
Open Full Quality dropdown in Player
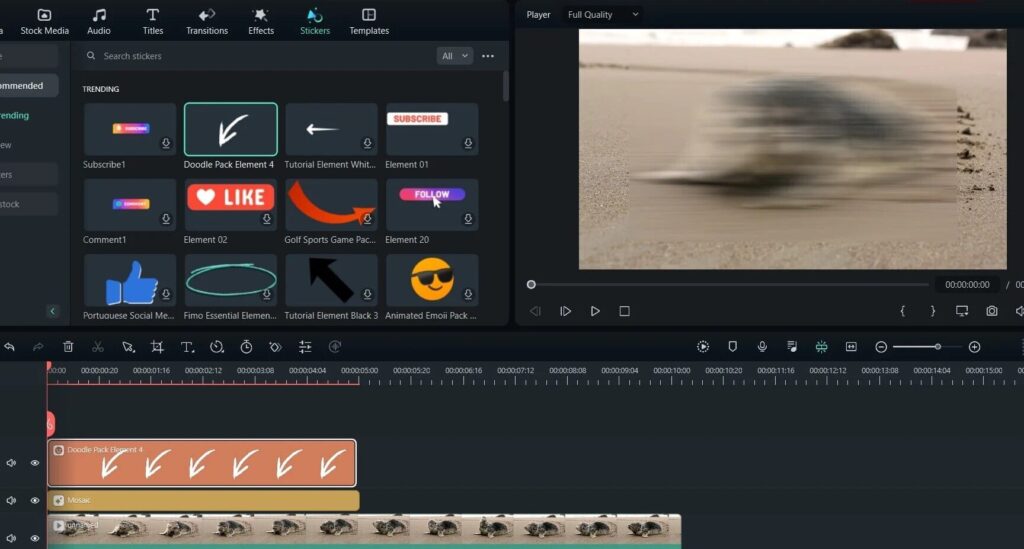tap(602, 14)
